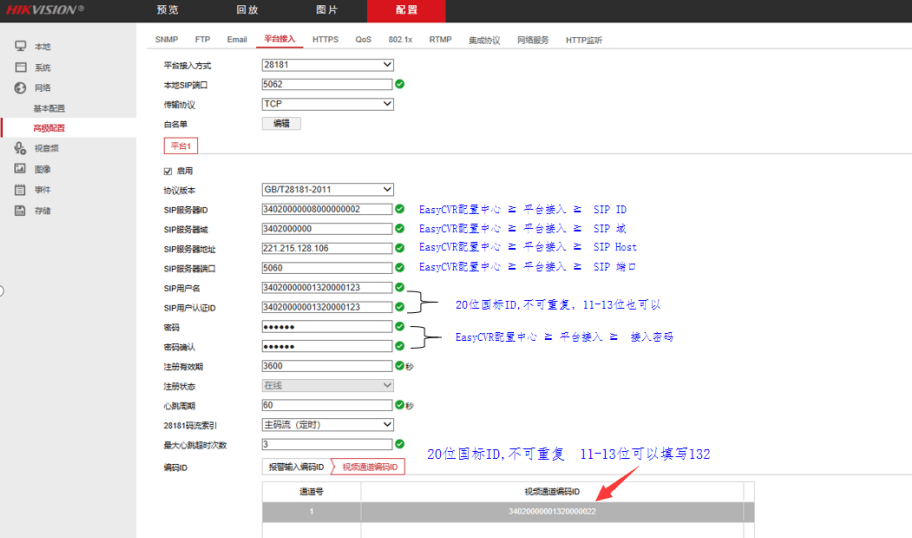
Task: Open the 传输协议 dropdown showing TCP
Action: pyautogui.click(x=327, y=104)
